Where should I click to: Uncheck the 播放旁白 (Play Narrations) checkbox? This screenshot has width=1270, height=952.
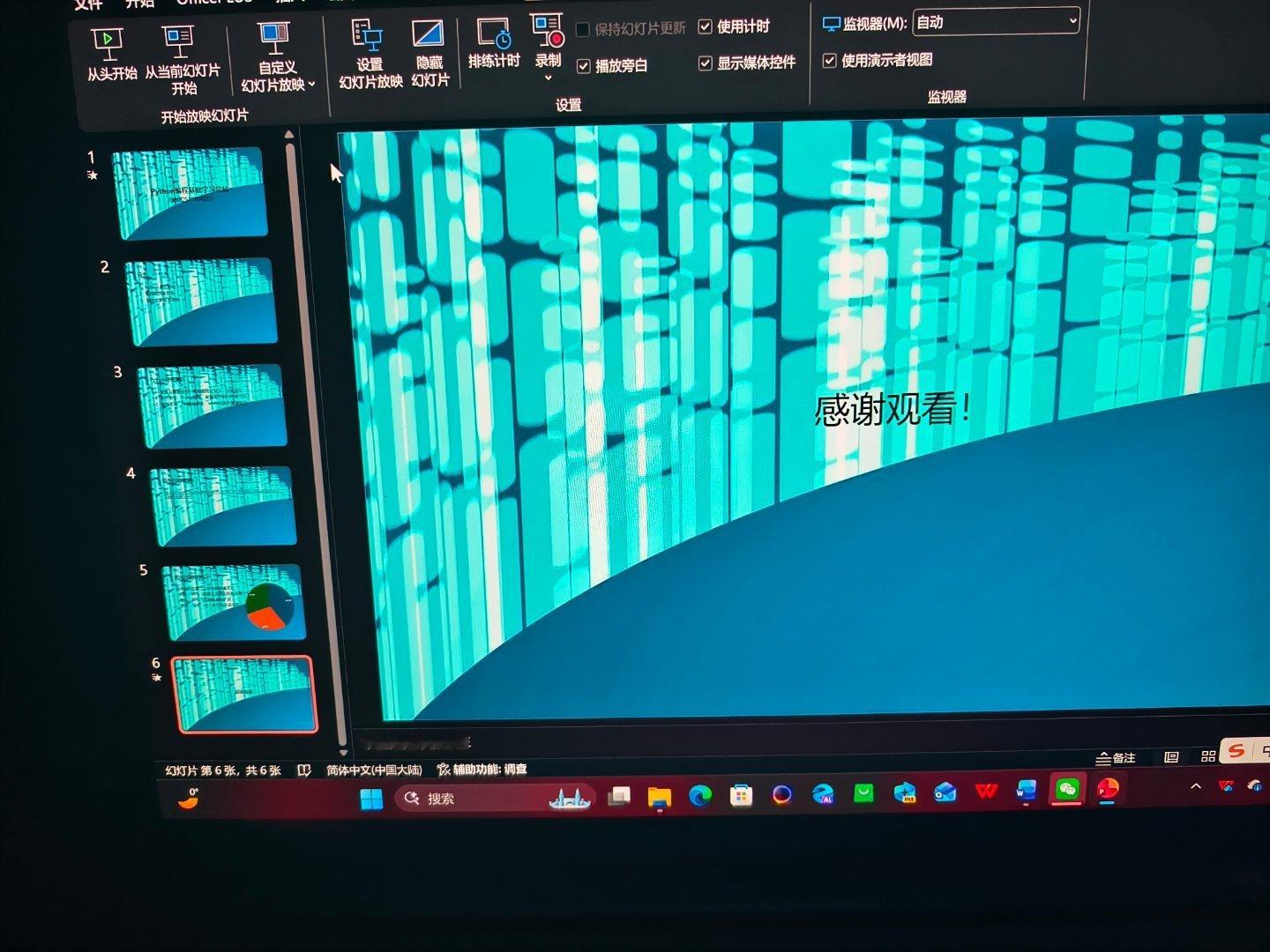click(583, 66)
